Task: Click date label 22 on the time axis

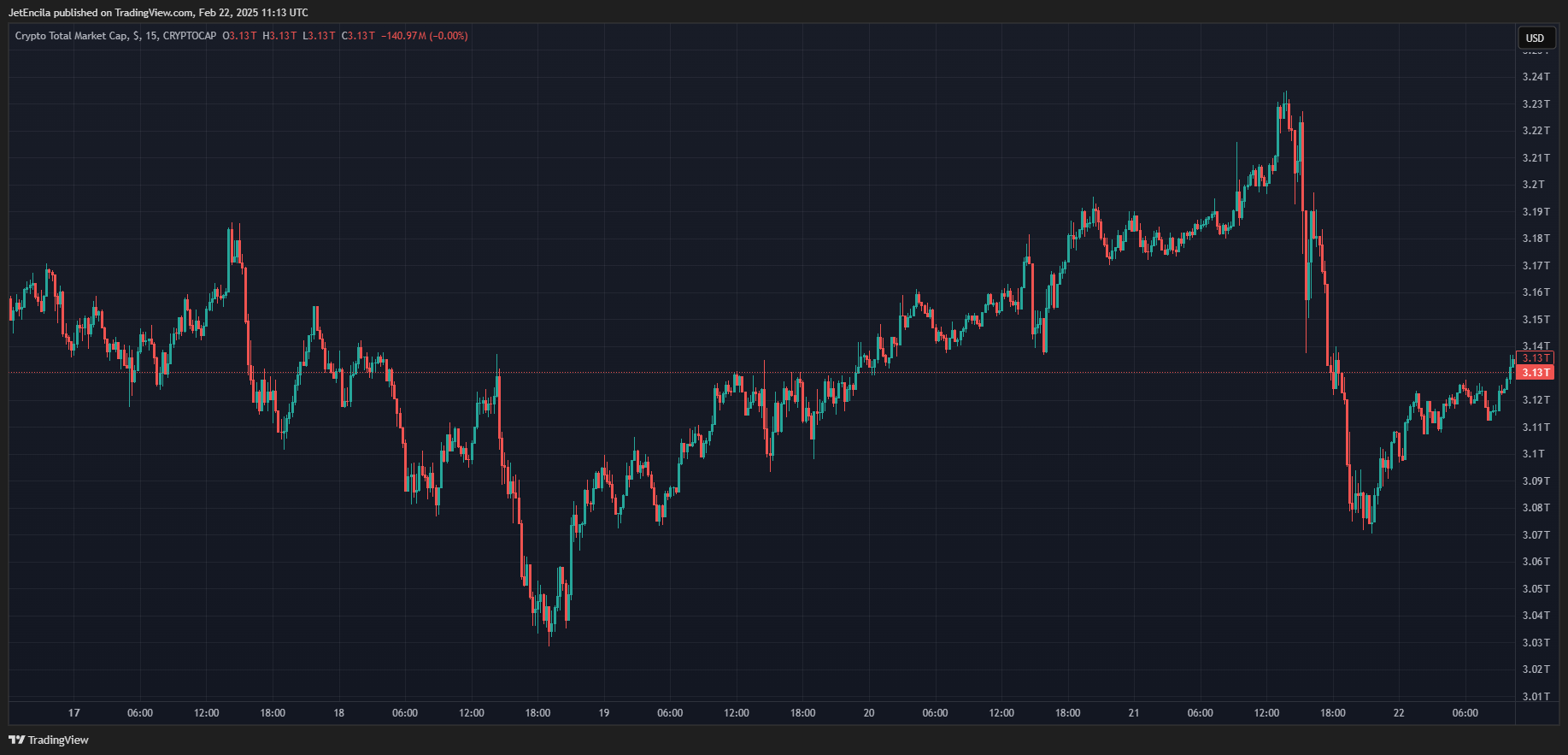Action: (x=1399, y=713)
